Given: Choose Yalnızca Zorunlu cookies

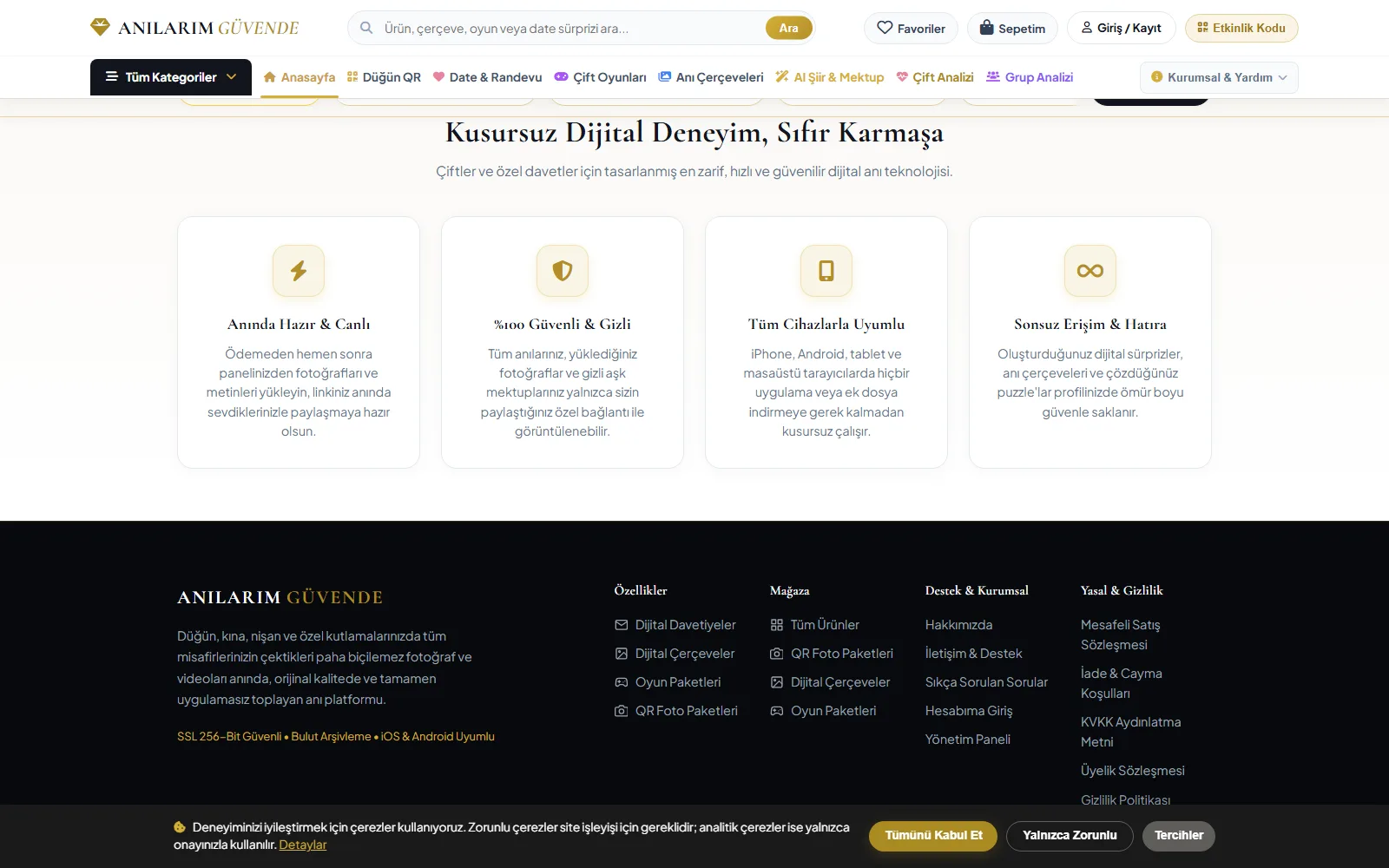Looking at the screenshot, I should point(1070,836).
